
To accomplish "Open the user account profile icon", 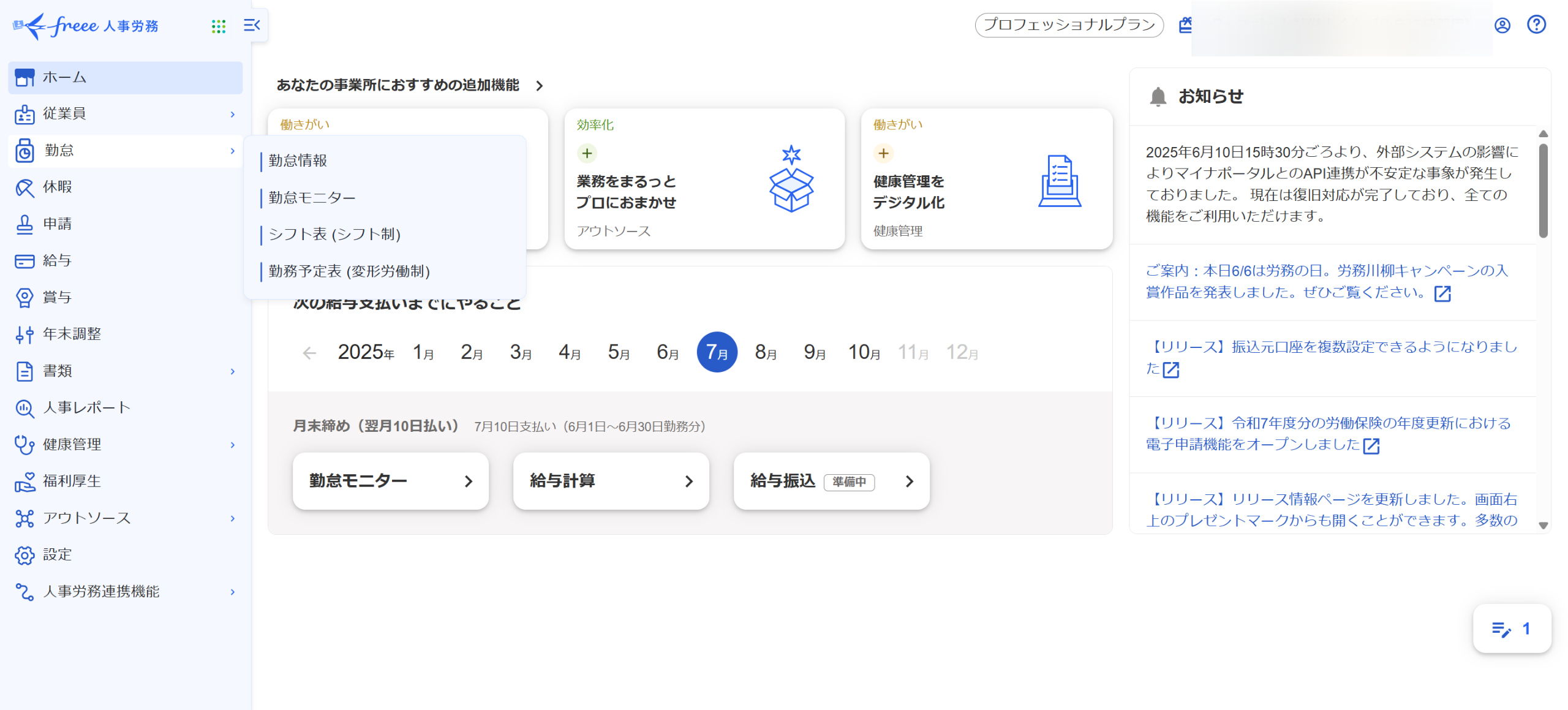I will [x=1502, y=25].
